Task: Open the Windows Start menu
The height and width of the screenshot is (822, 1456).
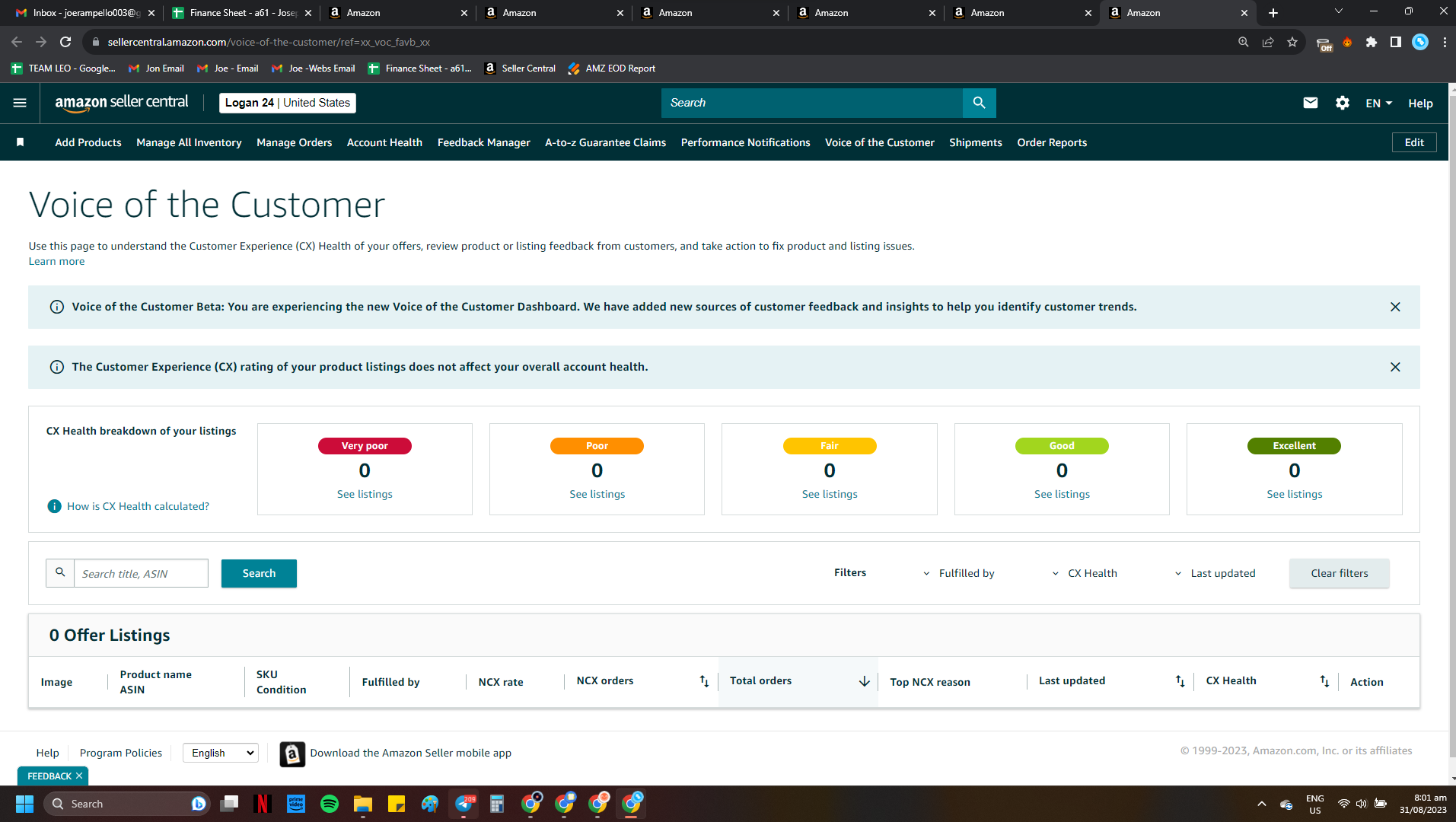Action: tap(24, 804)
